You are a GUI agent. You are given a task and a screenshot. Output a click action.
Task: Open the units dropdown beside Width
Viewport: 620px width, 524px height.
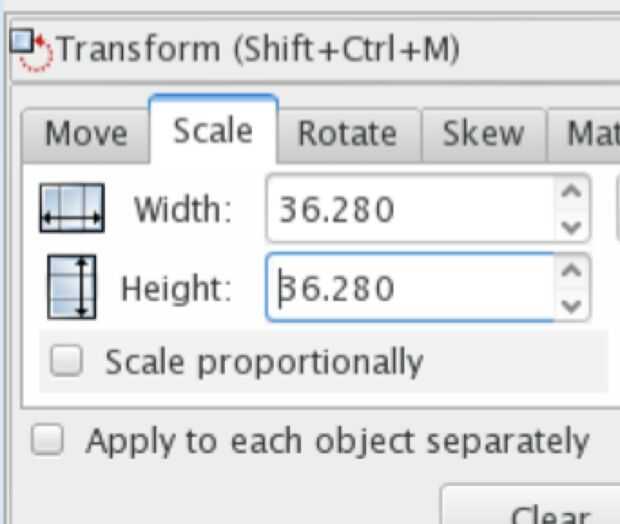point(616,209)
